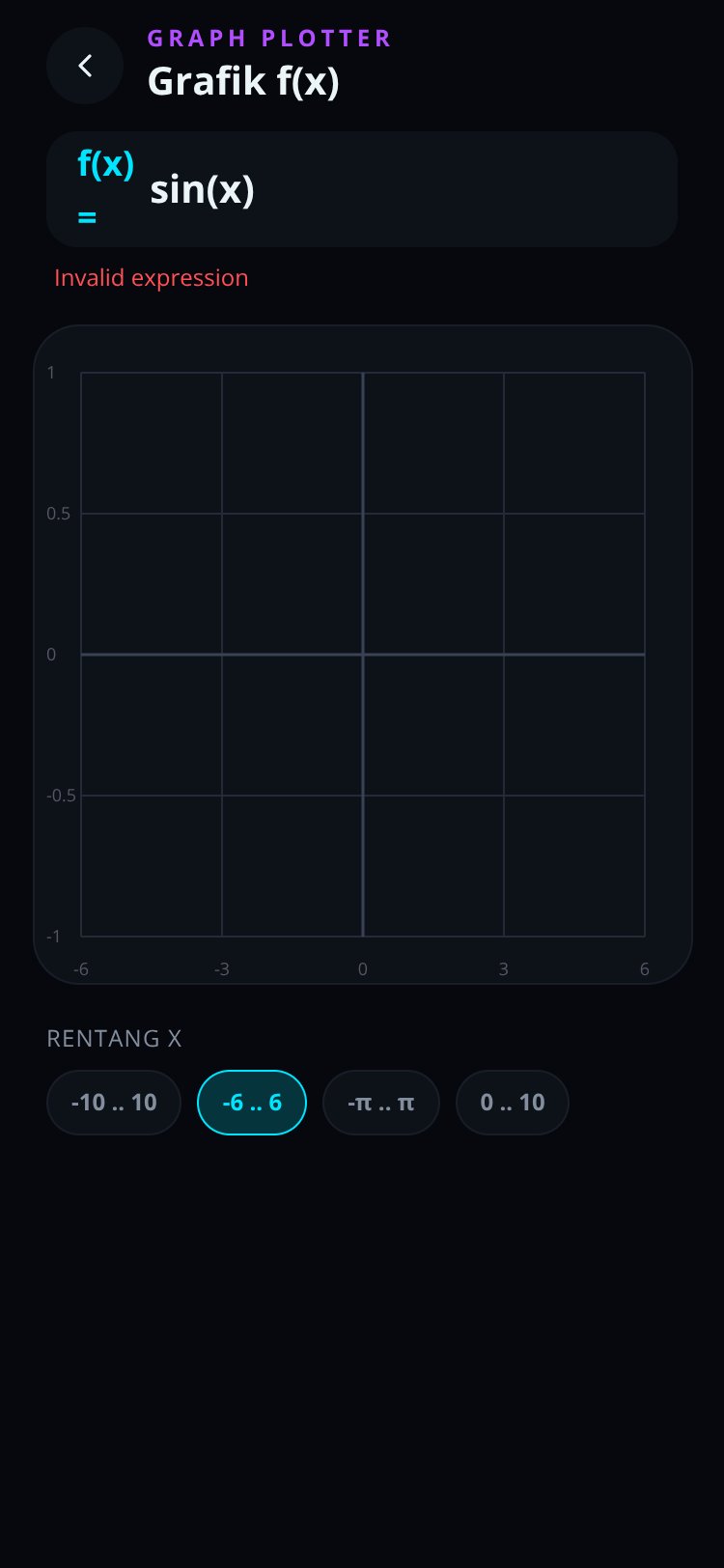The image size is (724, 1568).
Task: Go back using the arrow button
Action: pyautogui.click(x=85, y=66)
